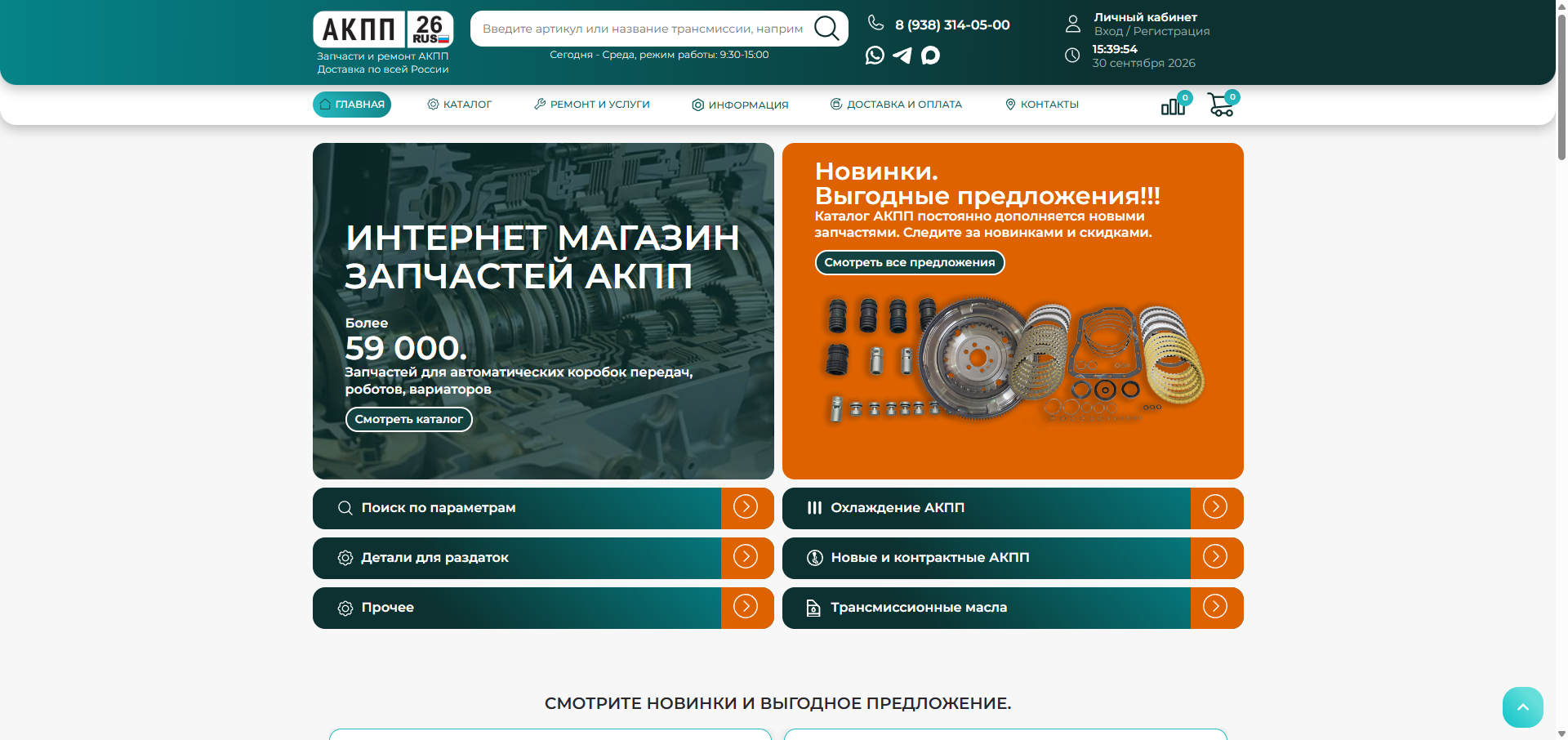1568x740 pixels.
Task: Click arrow on Прочее row
Action: click(x=746, y=608)
